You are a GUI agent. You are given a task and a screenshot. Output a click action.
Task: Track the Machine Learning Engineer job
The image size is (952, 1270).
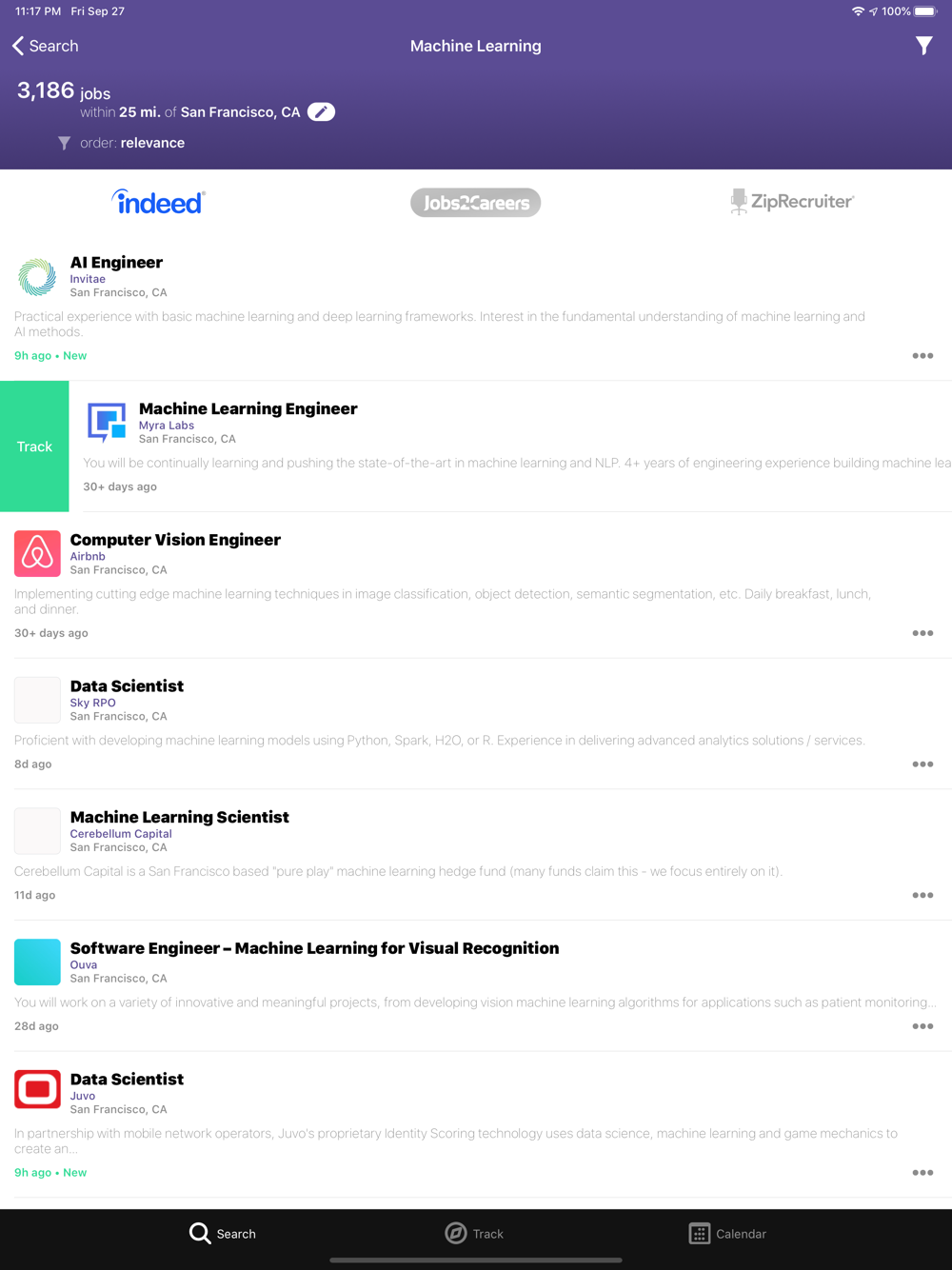tap(34, 446)
